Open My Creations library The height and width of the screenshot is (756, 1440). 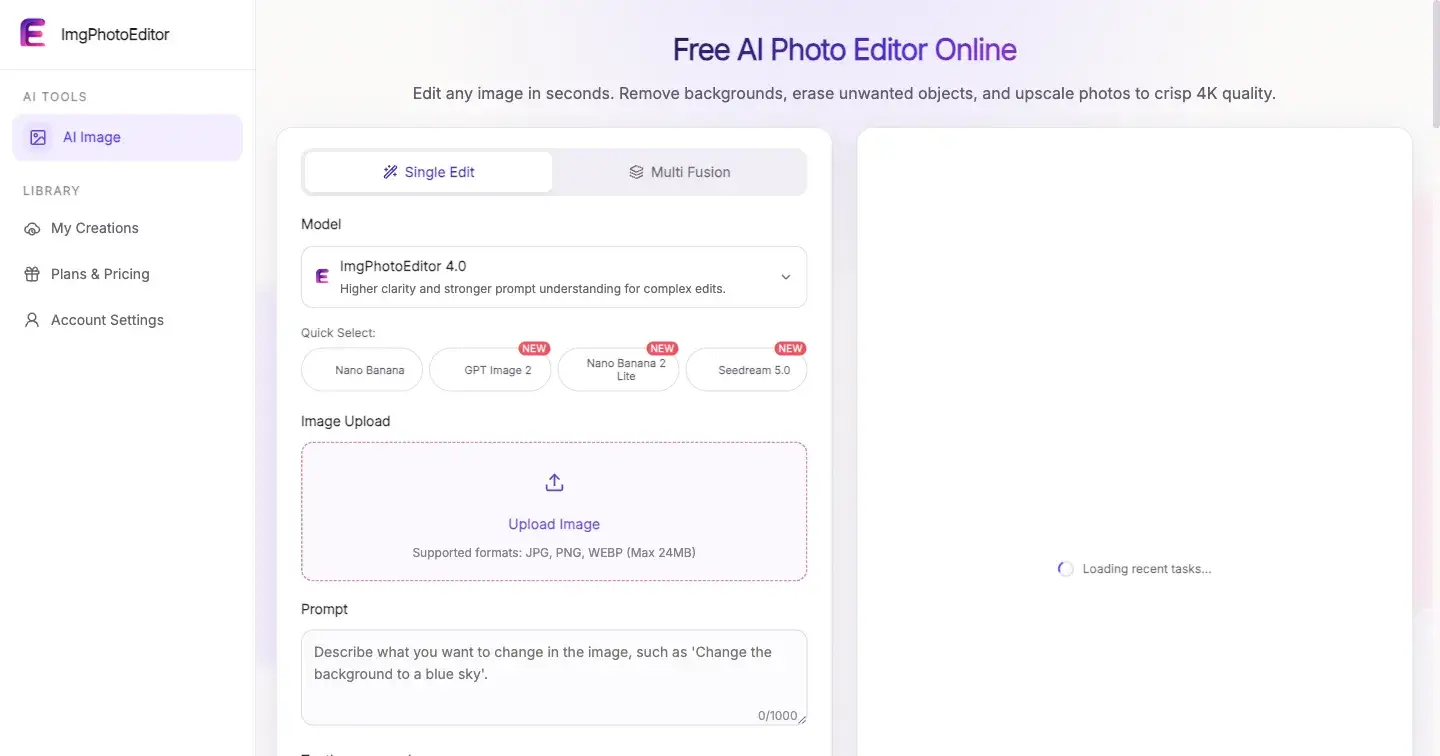click(x=127, y=229)
